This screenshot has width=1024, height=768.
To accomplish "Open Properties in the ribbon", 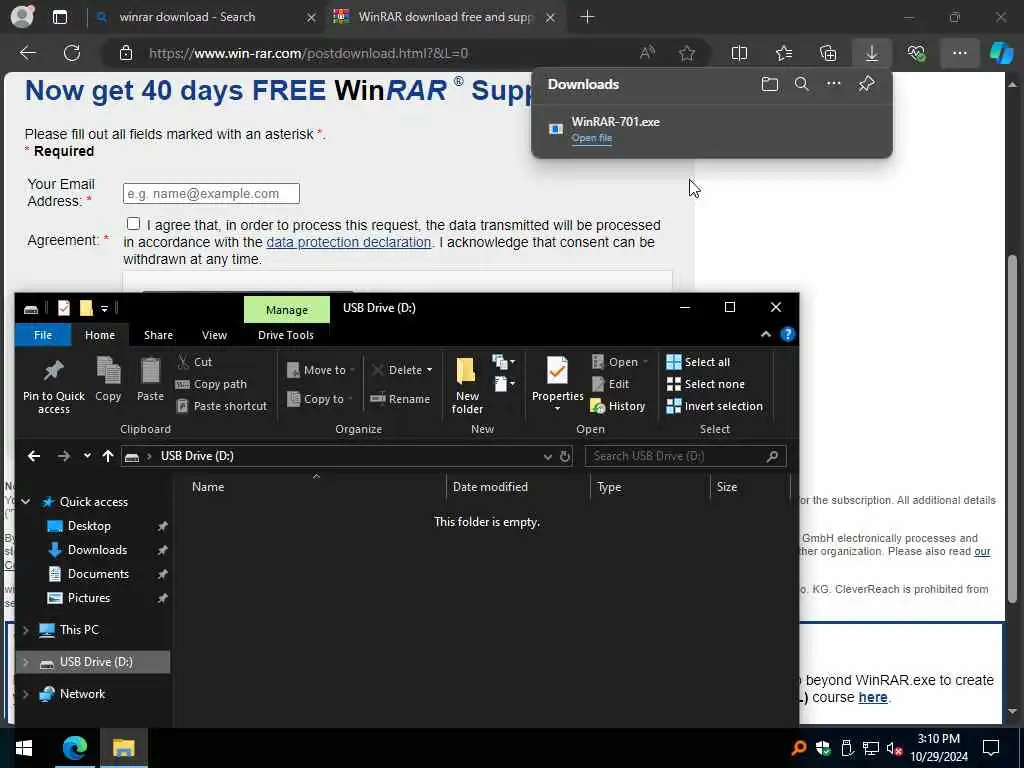I will tap(558, 385).
